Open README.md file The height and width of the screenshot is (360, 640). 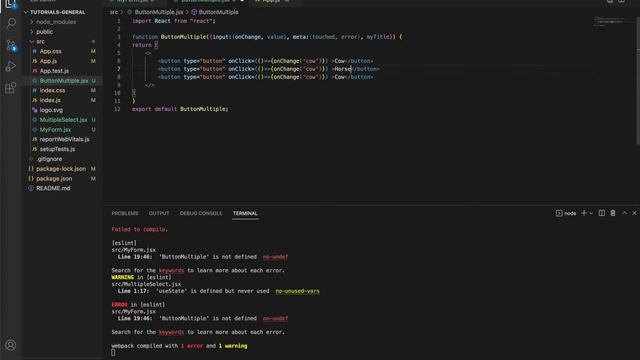(x=53, y=189)
